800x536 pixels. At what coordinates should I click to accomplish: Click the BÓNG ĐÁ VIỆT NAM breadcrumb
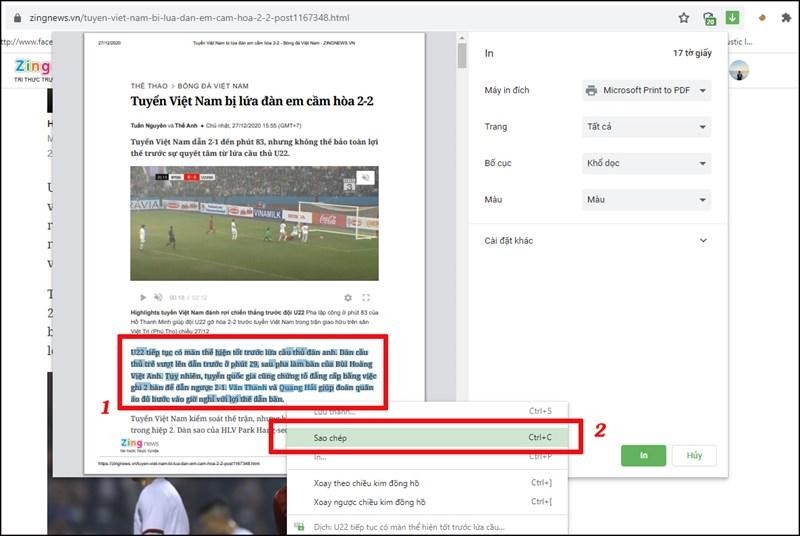(x=213, y=86)
